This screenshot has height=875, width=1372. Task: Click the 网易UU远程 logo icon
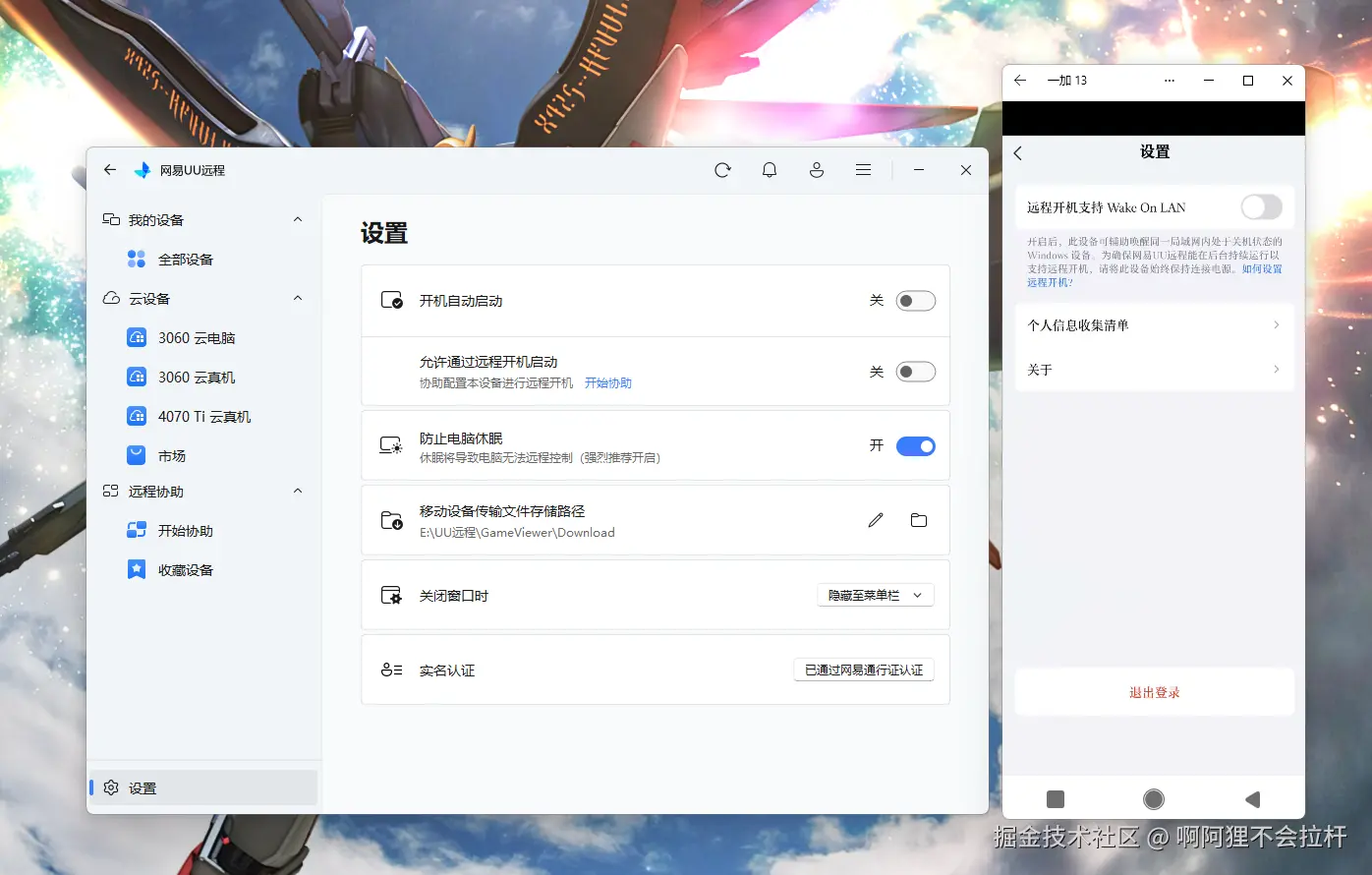[x=143, y=170]
